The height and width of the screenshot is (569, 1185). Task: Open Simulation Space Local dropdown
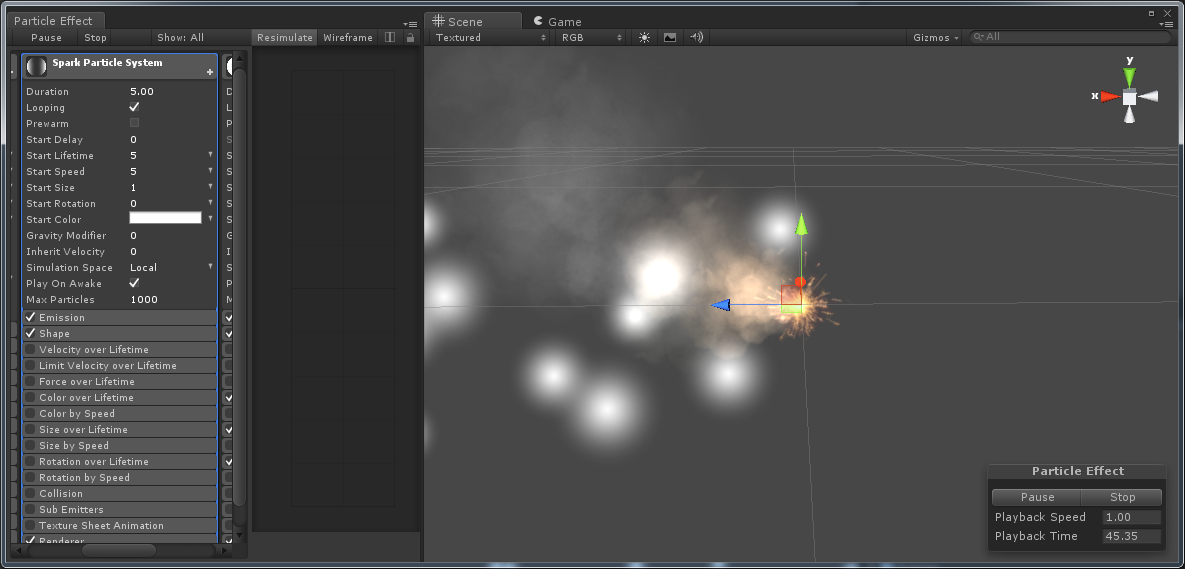click(x=172, y=267)
